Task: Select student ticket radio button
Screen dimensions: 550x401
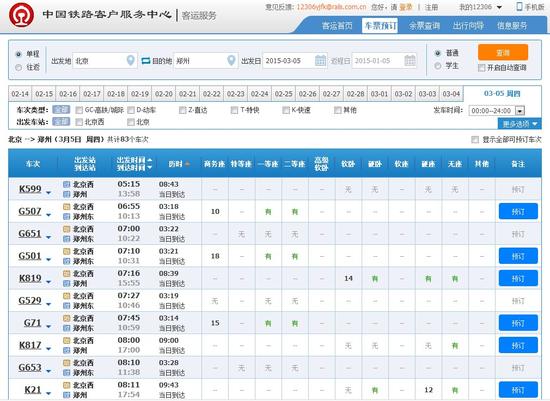Action: point(437,66)
